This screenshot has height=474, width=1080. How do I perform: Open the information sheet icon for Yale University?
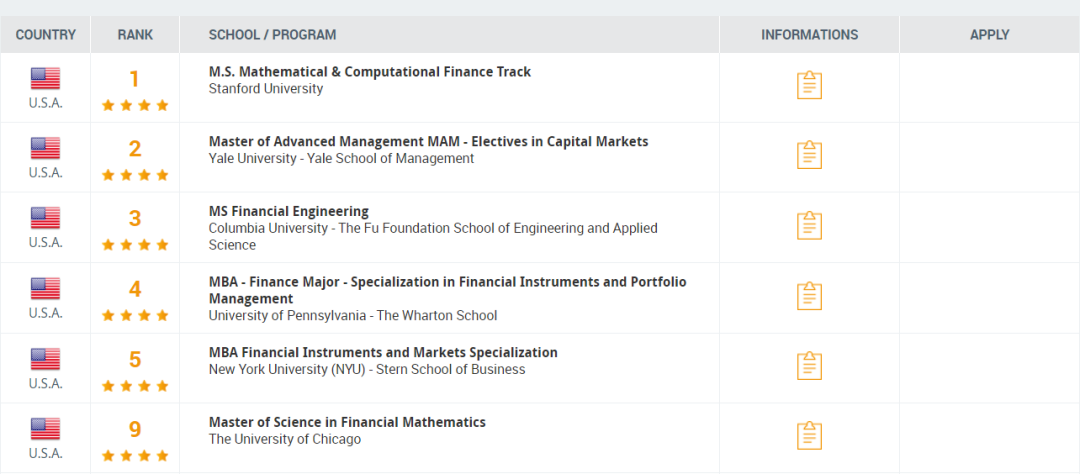tap(809, 154)
